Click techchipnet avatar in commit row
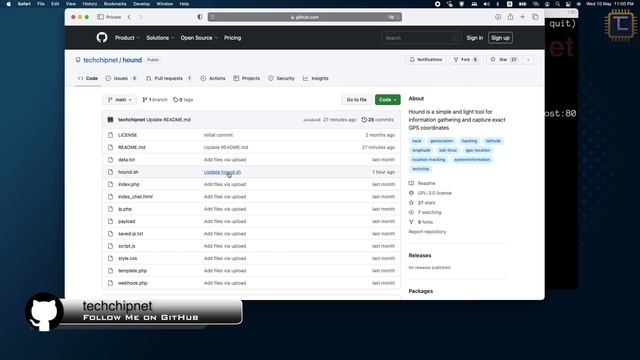 pos(110,120)
